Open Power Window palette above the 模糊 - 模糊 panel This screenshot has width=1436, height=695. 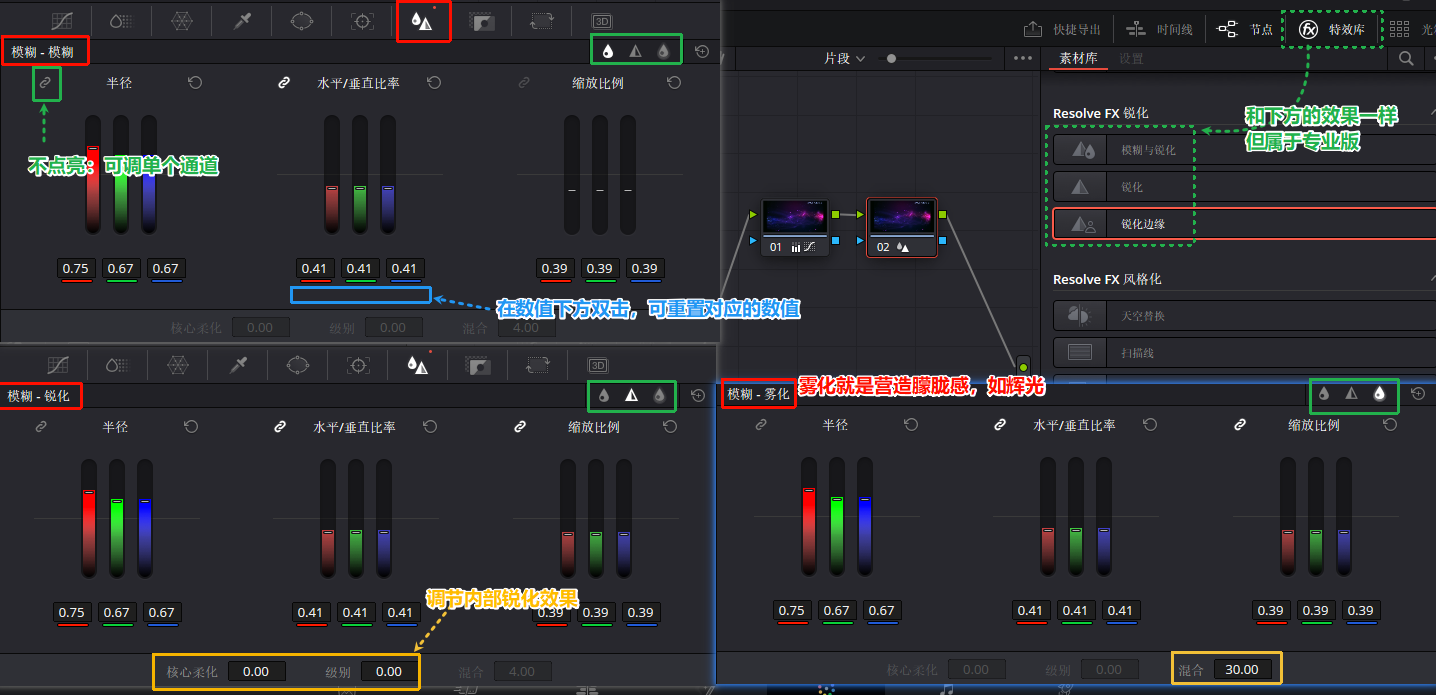coord(302,20)
